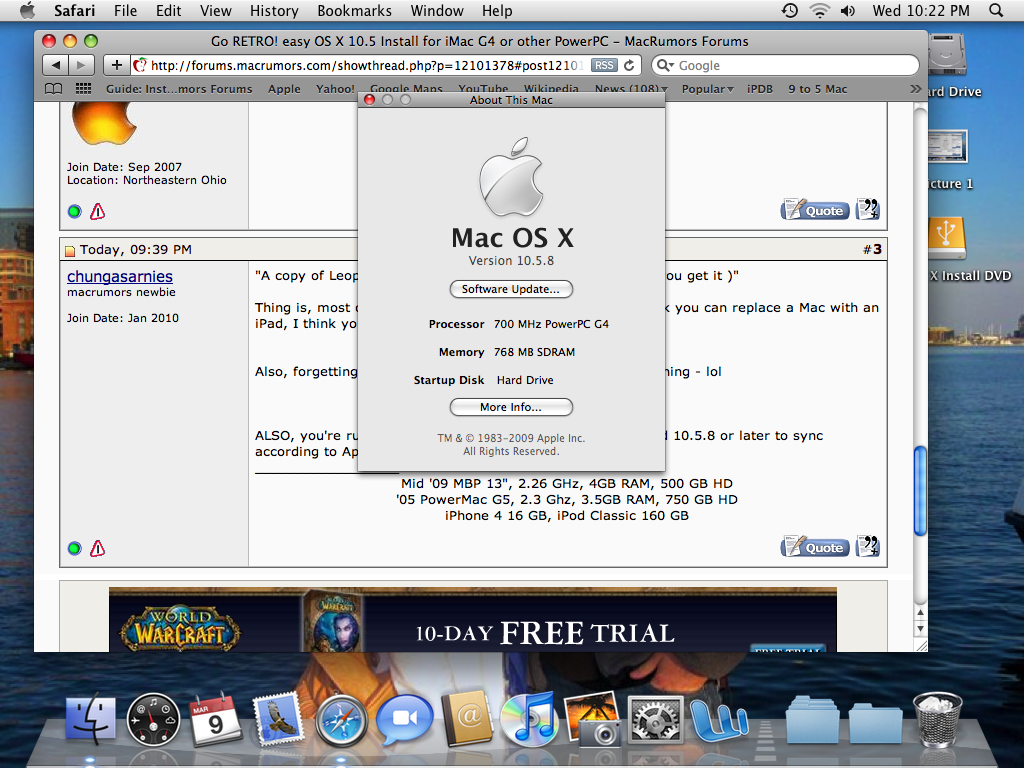The image size is (1024, 768).
Task: Open System Preferences gear in the Dock
Action: pos(655,720)
